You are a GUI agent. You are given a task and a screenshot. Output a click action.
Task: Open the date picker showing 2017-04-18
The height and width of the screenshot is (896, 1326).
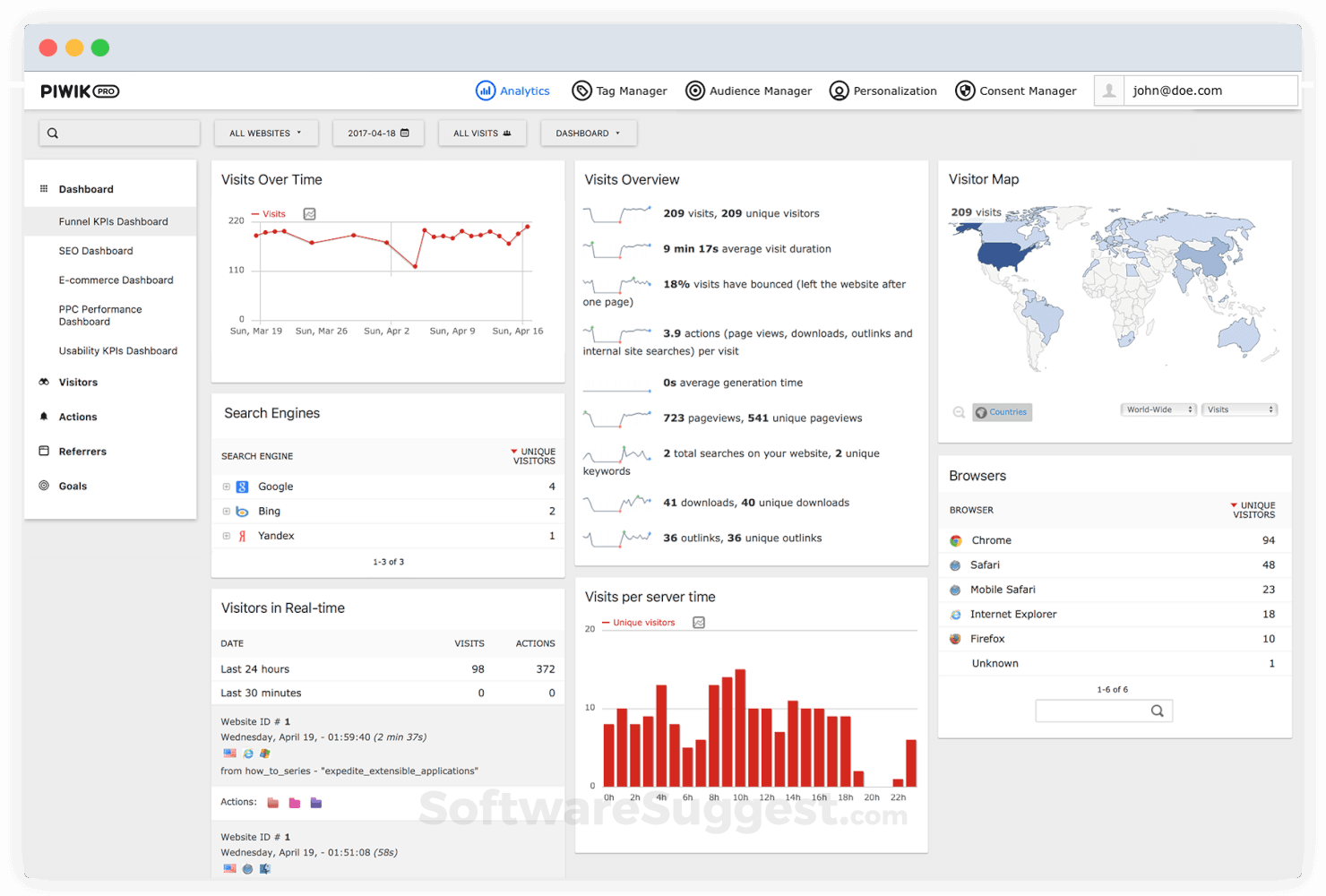(x=377, y=133)
